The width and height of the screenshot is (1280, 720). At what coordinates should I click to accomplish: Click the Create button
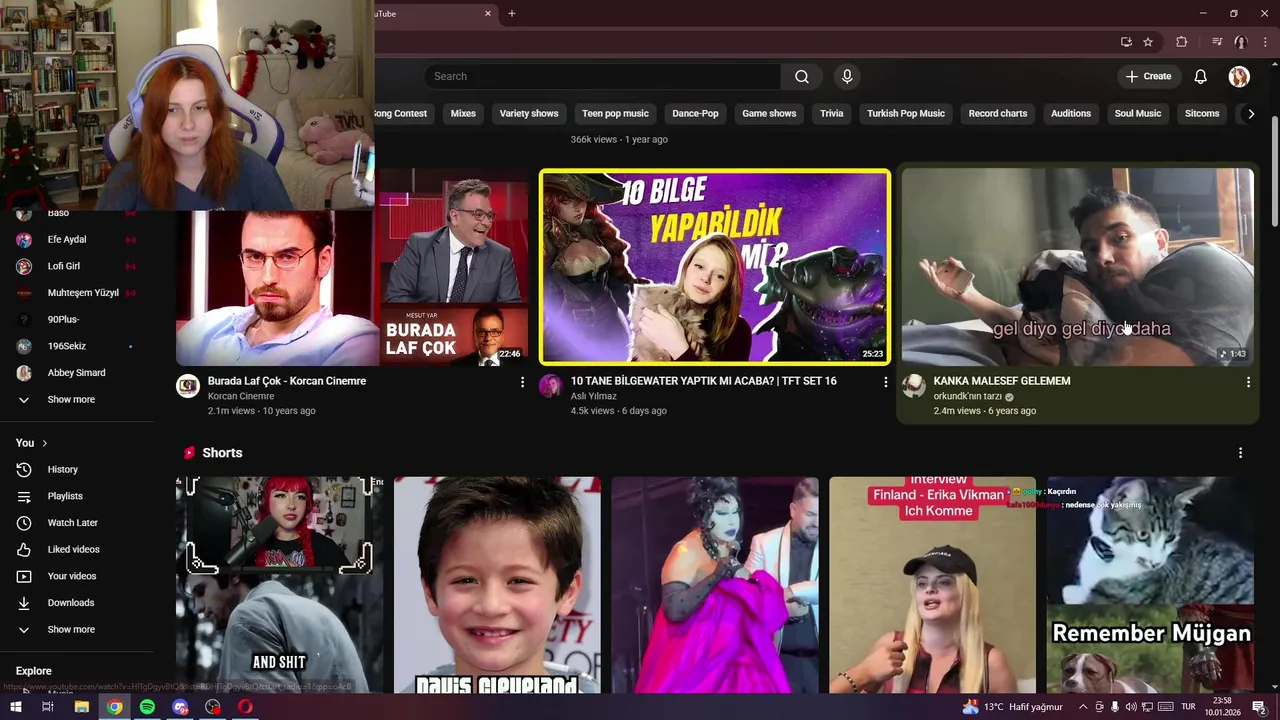click(x=1148, y=76)
